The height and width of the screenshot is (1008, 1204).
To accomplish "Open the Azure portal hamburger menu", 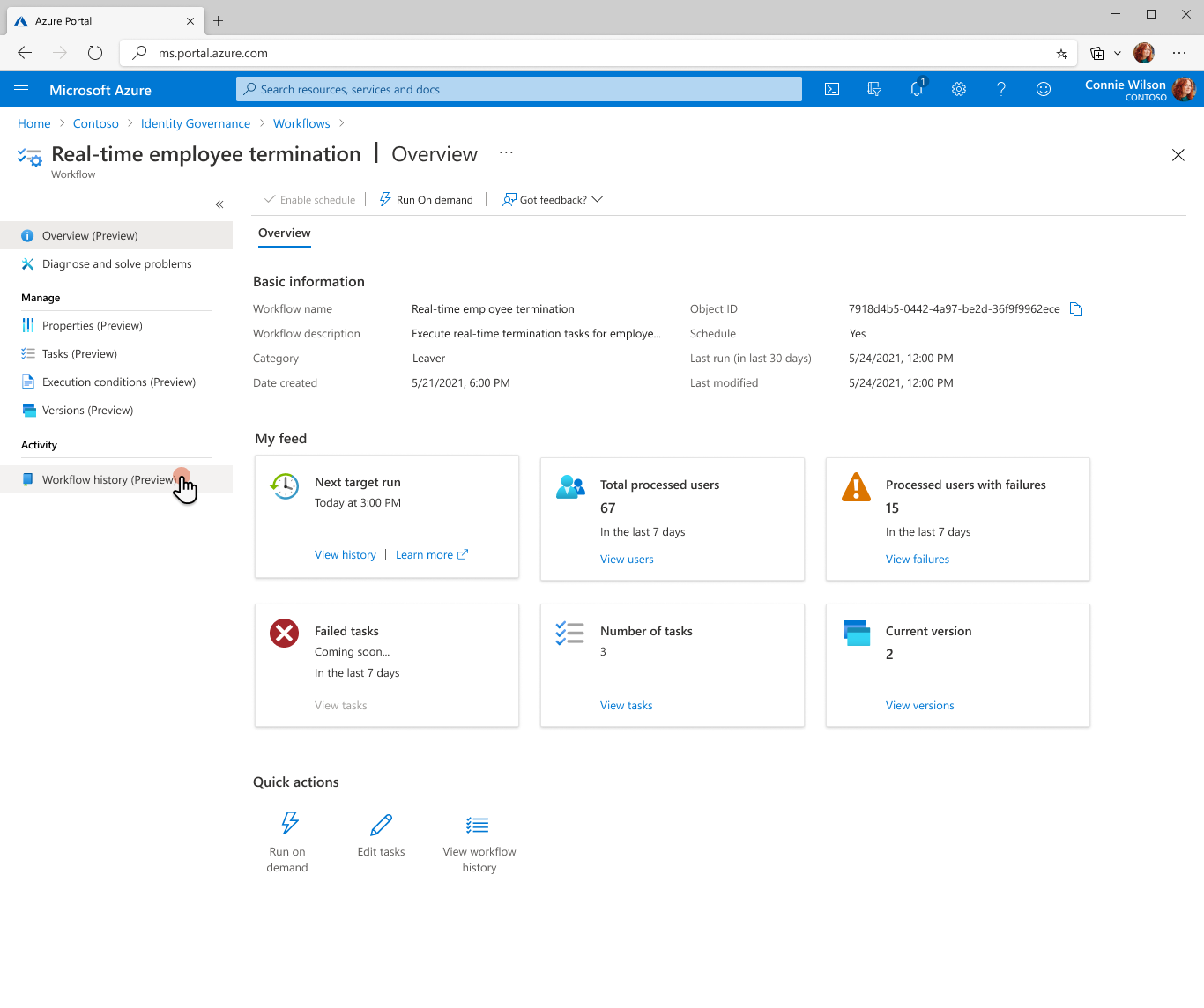I will [22, 89].
